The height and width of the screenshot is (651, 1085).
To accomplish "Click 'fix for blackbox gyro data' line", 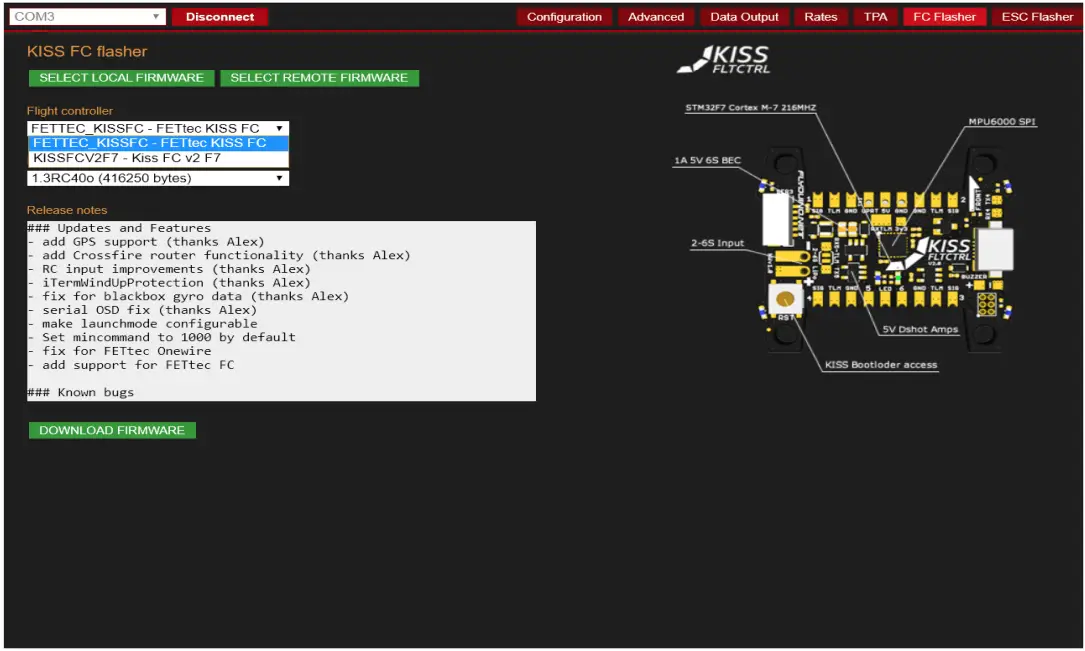I will click(x=188, y=296).
